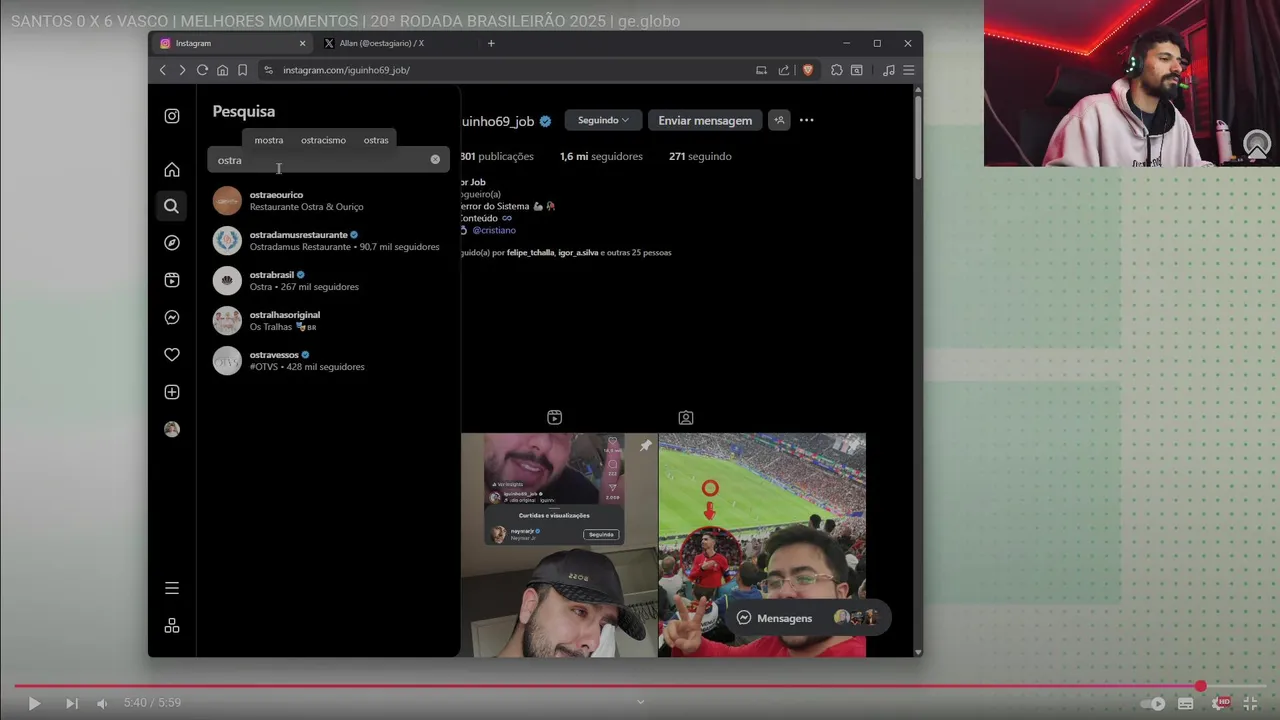
Task: Open 271 seguindo list
Action: [700, 156]
